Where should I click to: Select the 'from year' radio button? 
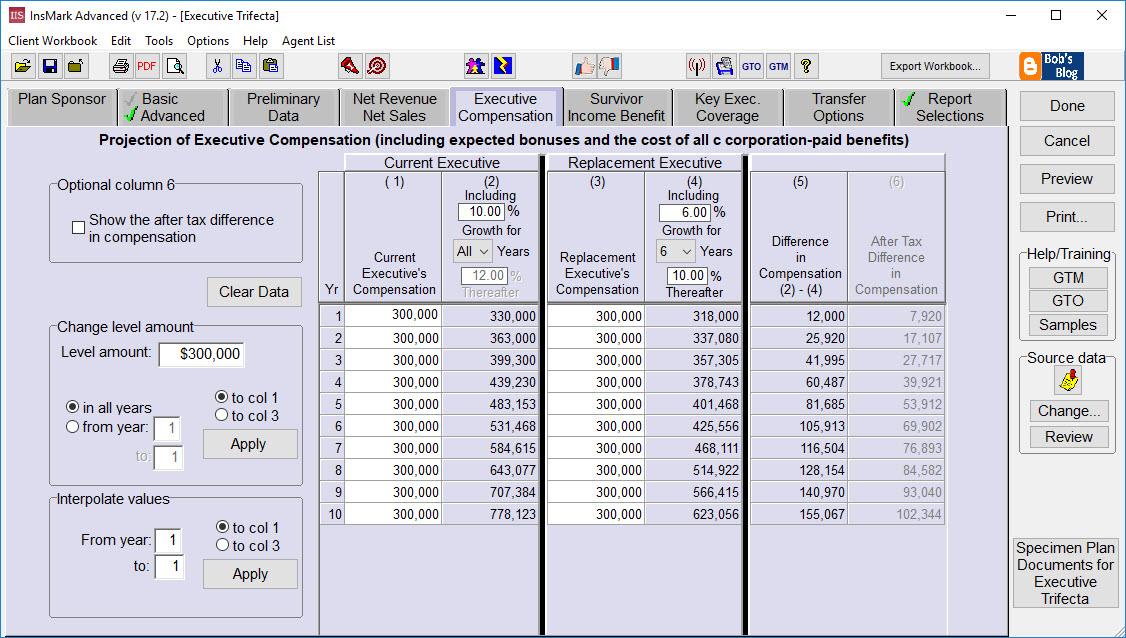(72, 426)
